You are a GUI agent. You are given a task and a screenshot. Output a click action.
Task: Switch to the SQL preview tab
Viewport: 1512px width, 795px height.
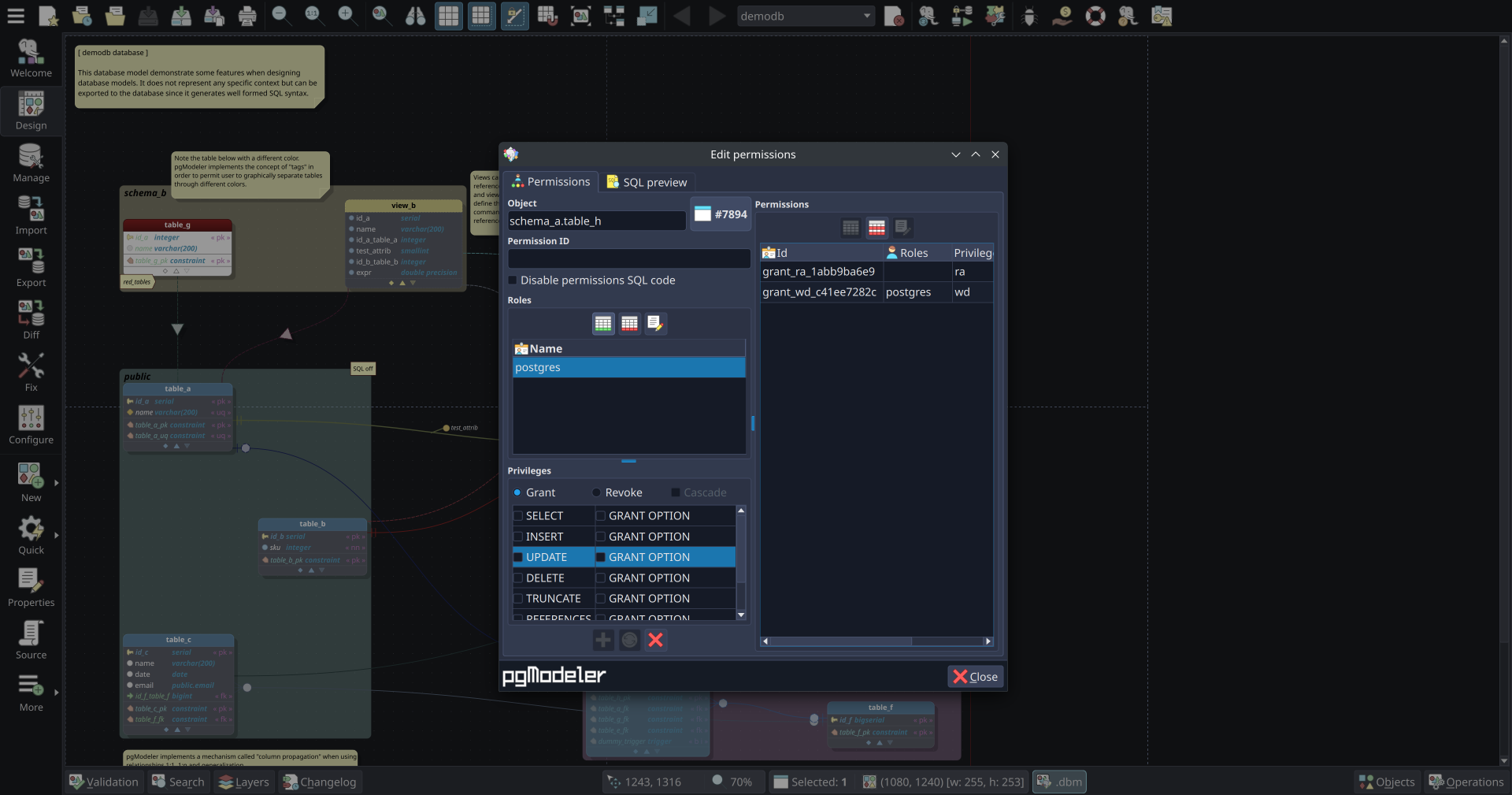(x=647, y=182)
